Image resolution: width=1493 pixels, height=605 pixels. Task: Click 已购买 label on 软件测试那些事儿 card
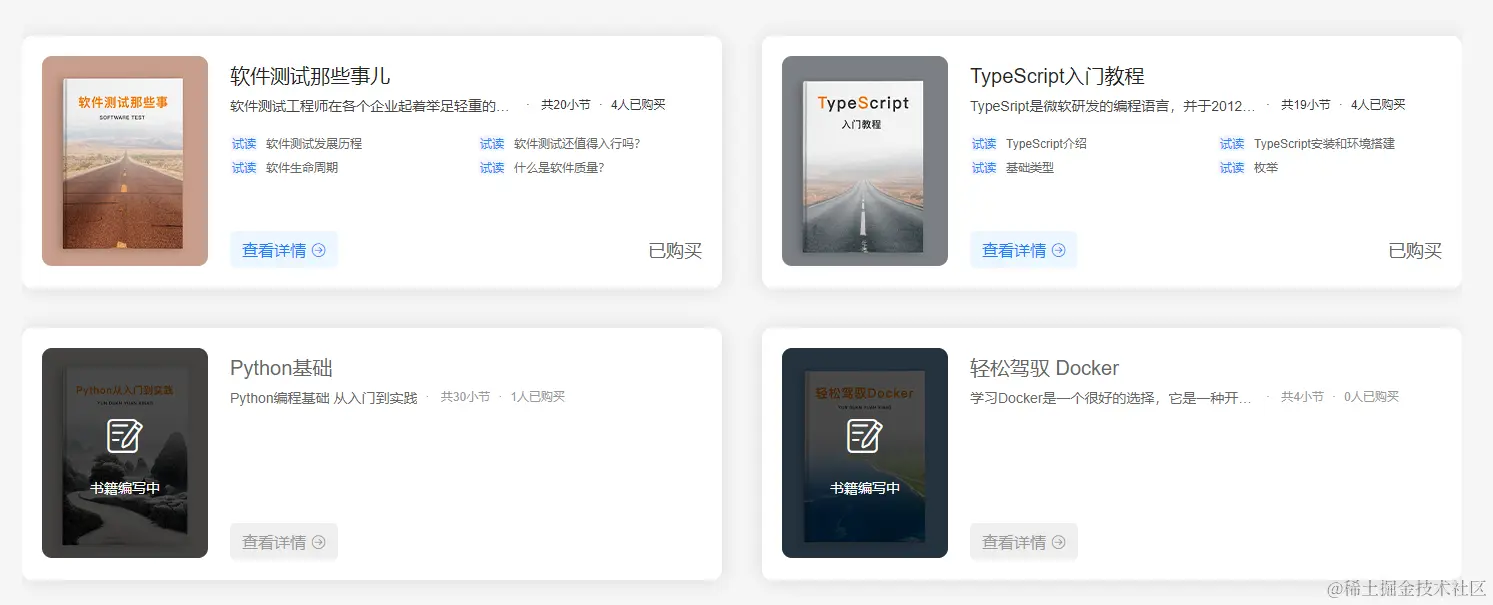[x=676, y=251]
